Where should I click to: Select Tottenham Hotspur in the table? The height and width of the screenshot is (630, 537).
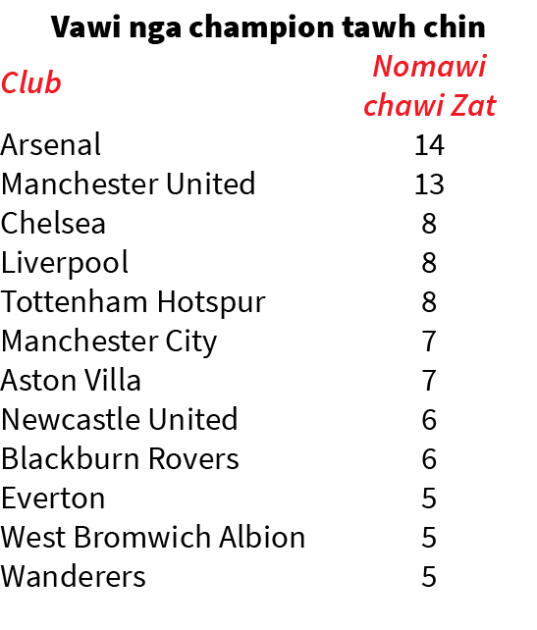click(x=133, y=302)
